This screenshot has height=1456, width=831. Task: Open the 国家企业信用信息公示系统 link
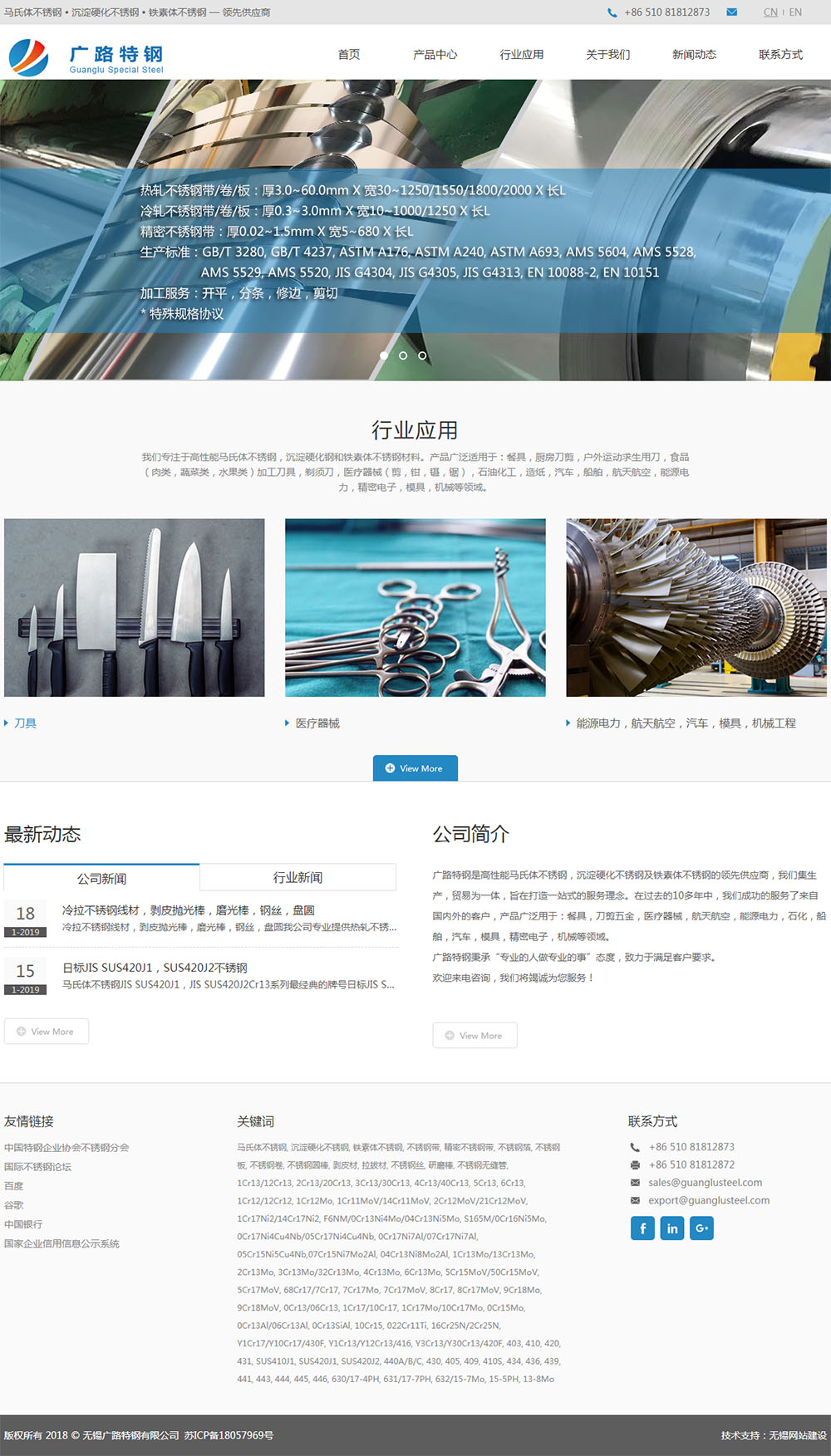coord(61,1243)
